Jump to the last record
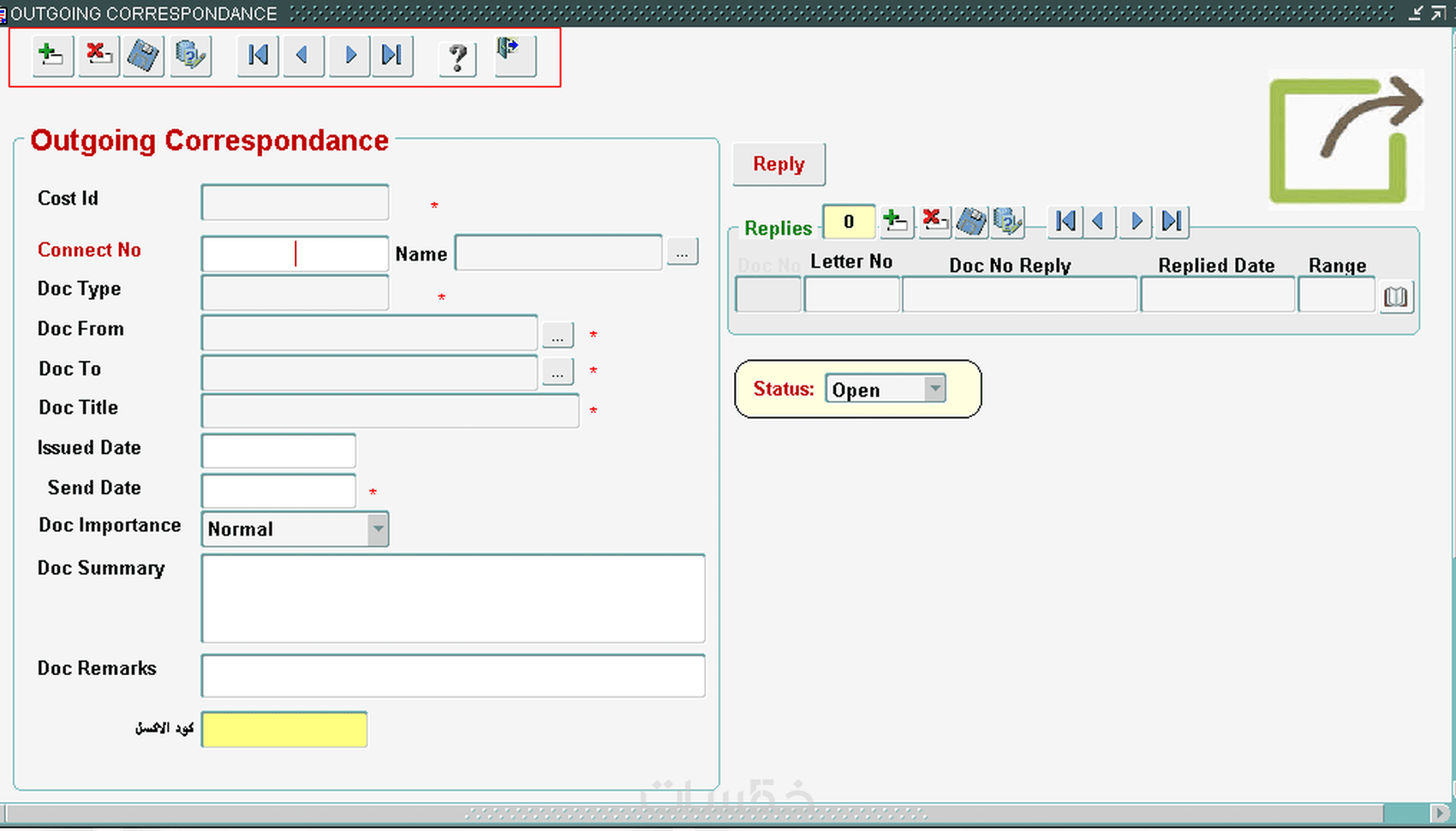Screen dimensions: 1456x831 (x=392, y=55)
